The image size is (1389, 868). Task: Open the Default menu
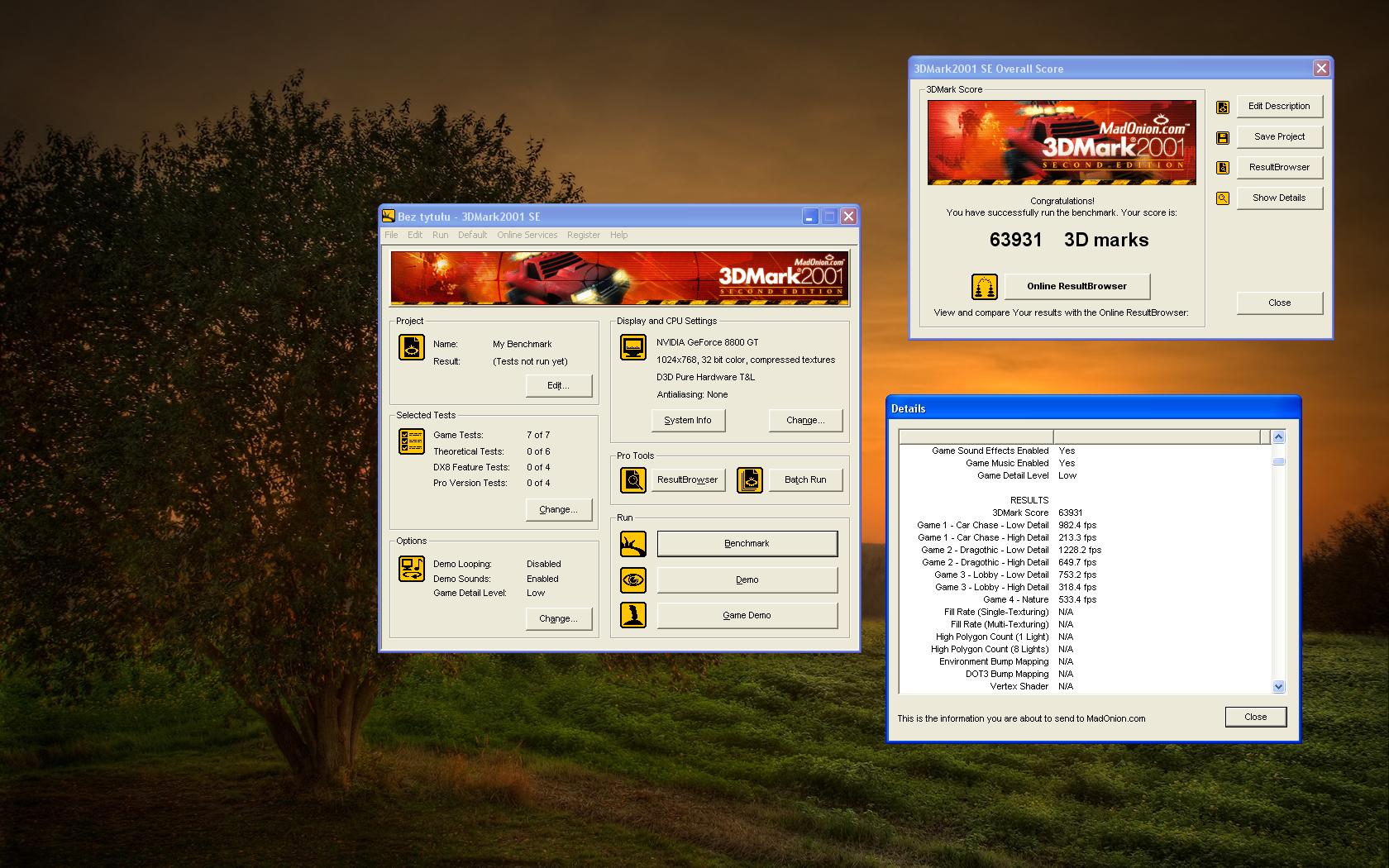(473, 235)
